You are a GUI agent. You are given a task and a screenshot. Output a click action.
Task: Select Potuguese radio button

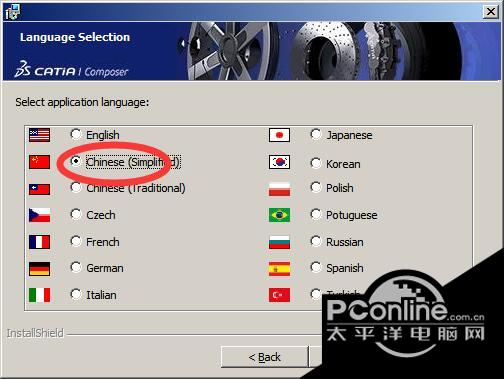coord(316,214)
